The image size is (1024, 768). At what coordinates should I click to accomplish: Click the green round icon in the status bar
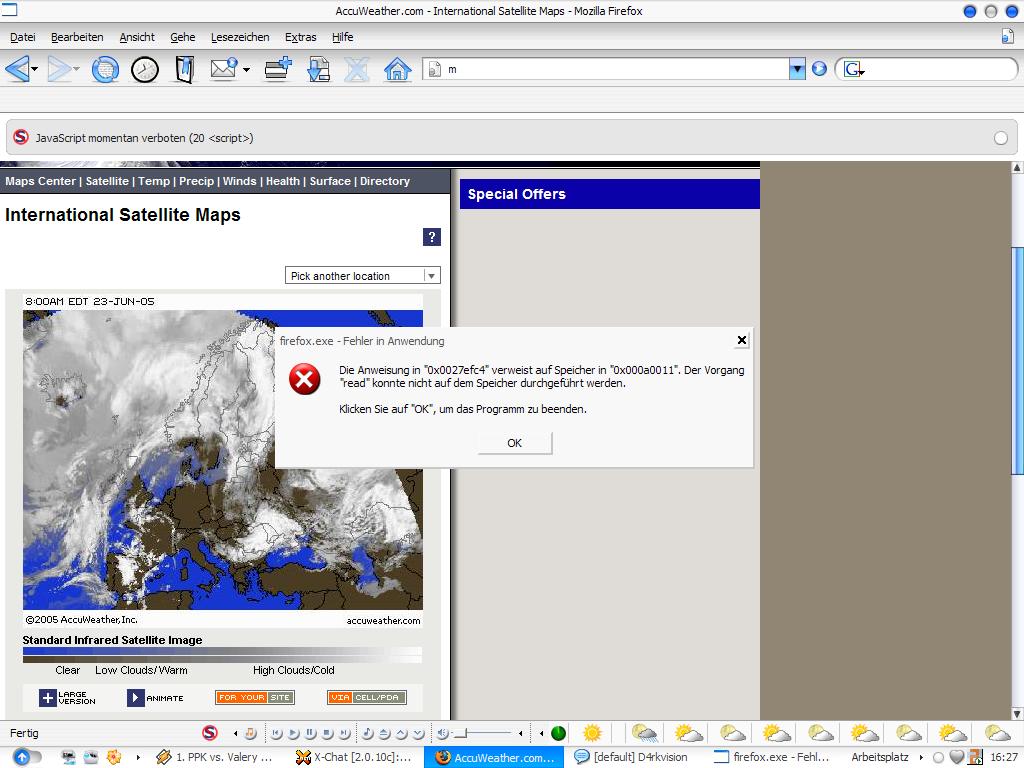(558, 733)
